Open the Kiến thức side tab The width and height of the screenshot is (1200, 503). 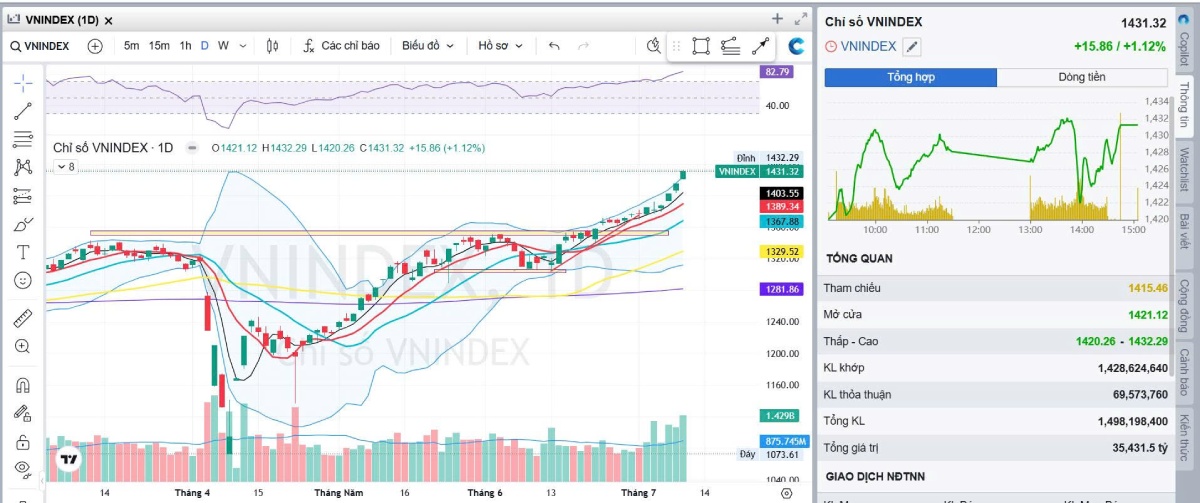[x=1185, y=436]
